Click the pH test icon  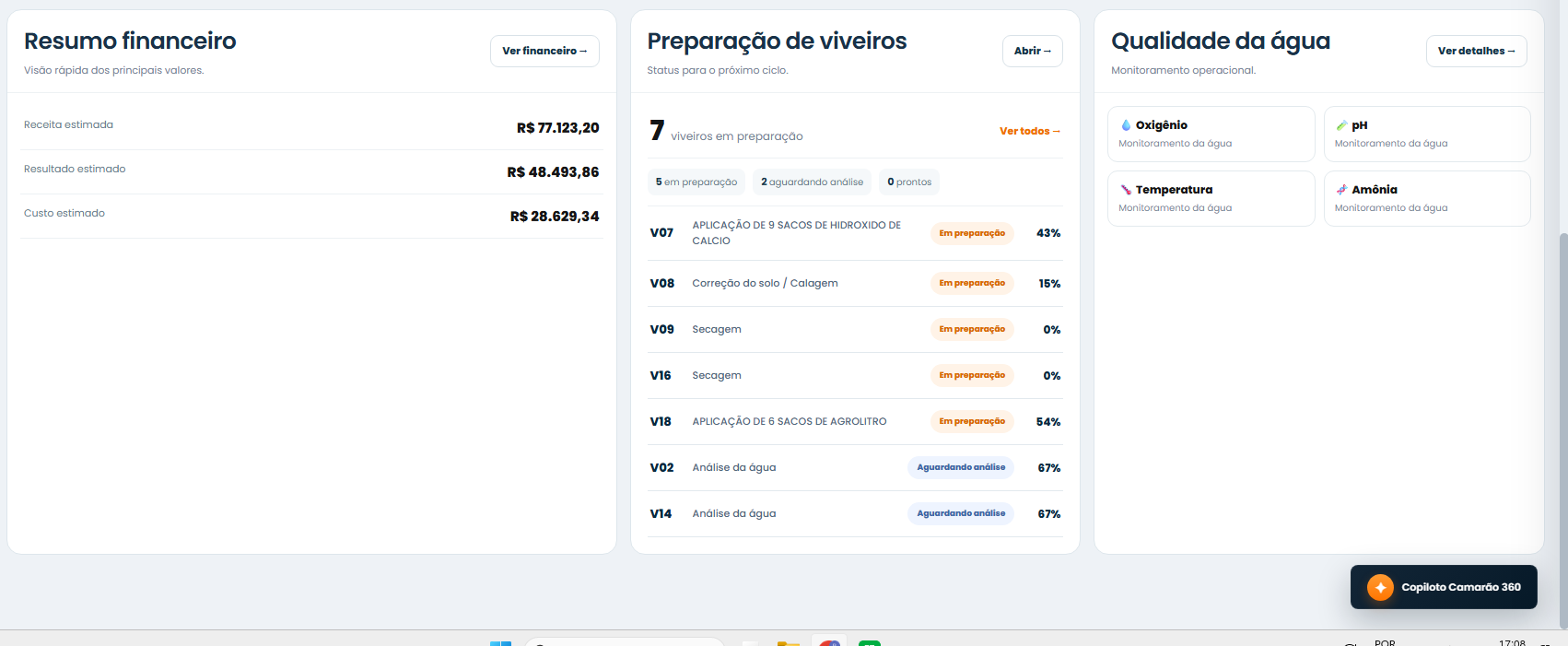(x=1341, y=125)
